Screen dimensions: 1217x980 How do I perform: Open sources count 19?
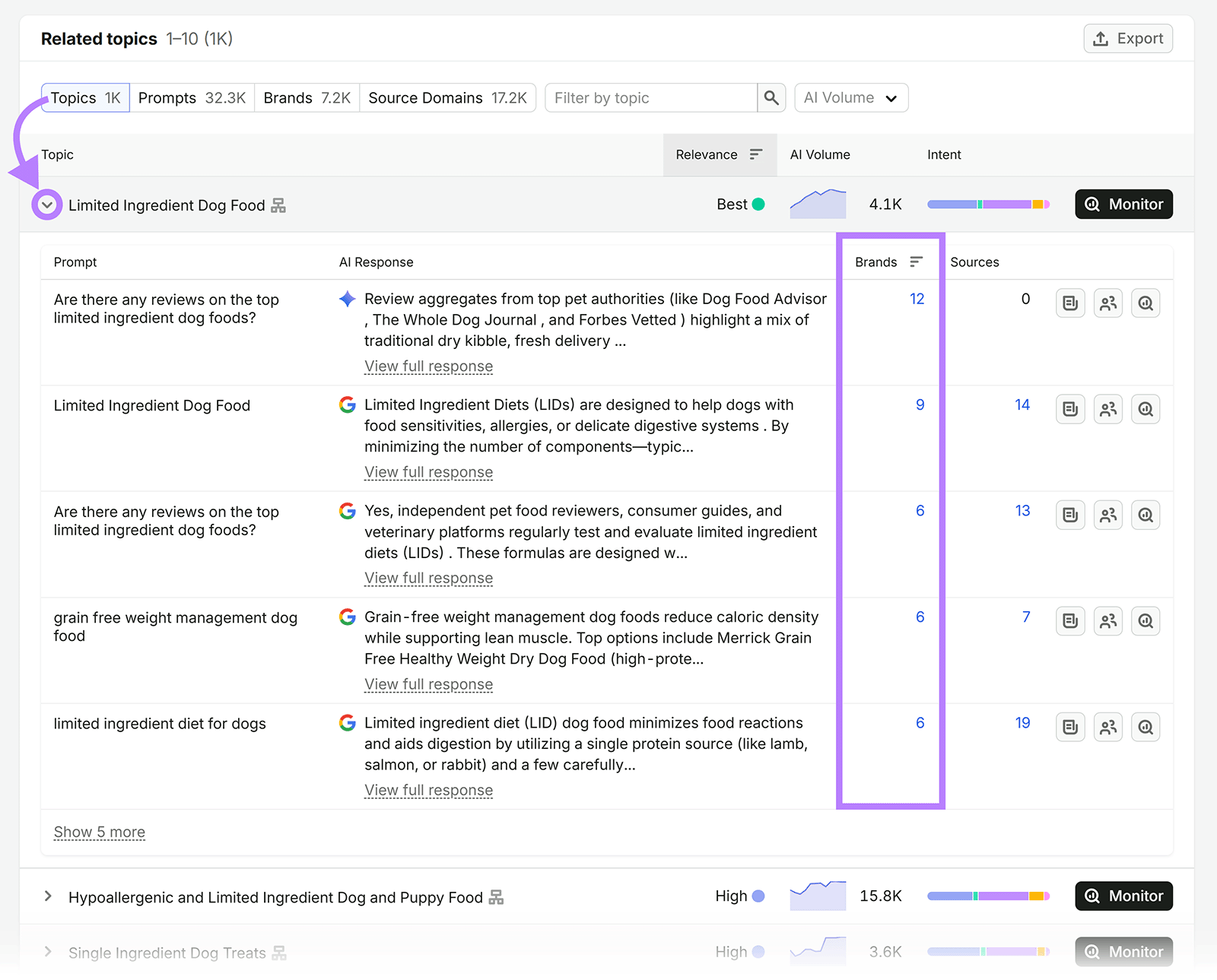coord(1022,722)
